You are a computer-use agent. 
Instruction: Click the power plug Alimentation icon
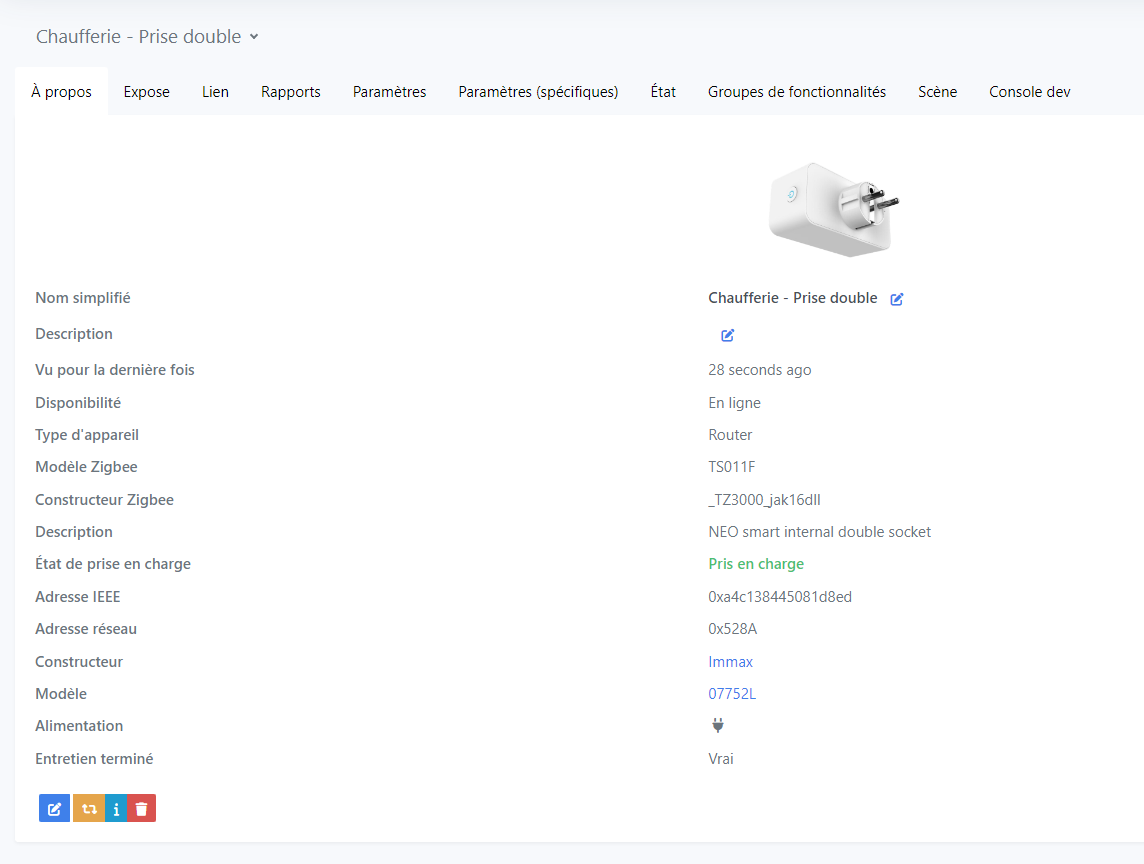click(x=718, y=725)
